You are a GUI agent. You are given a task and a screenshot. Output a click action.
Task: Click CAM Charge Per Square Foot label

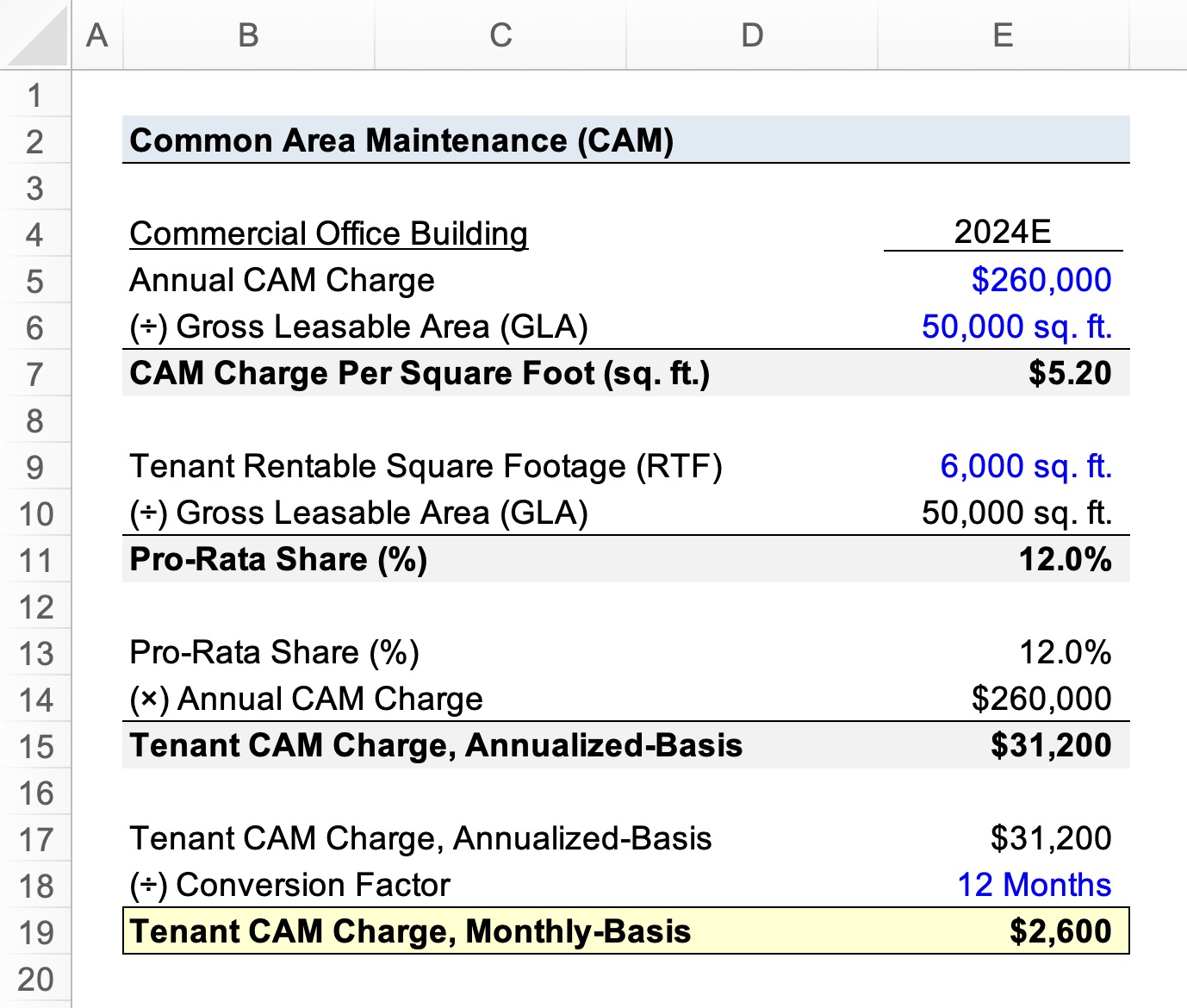point(419,373)
